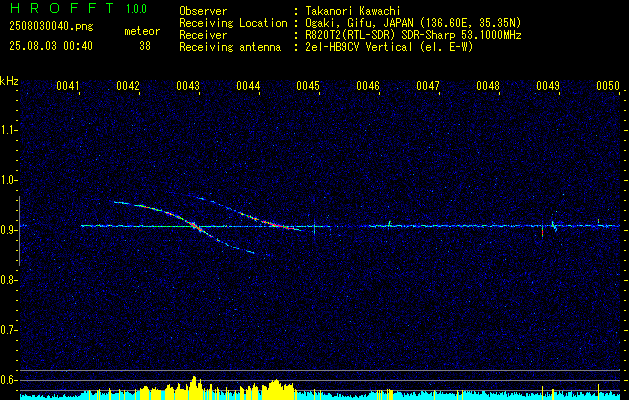Select the filename 2508030040.png

click(51, 27)
